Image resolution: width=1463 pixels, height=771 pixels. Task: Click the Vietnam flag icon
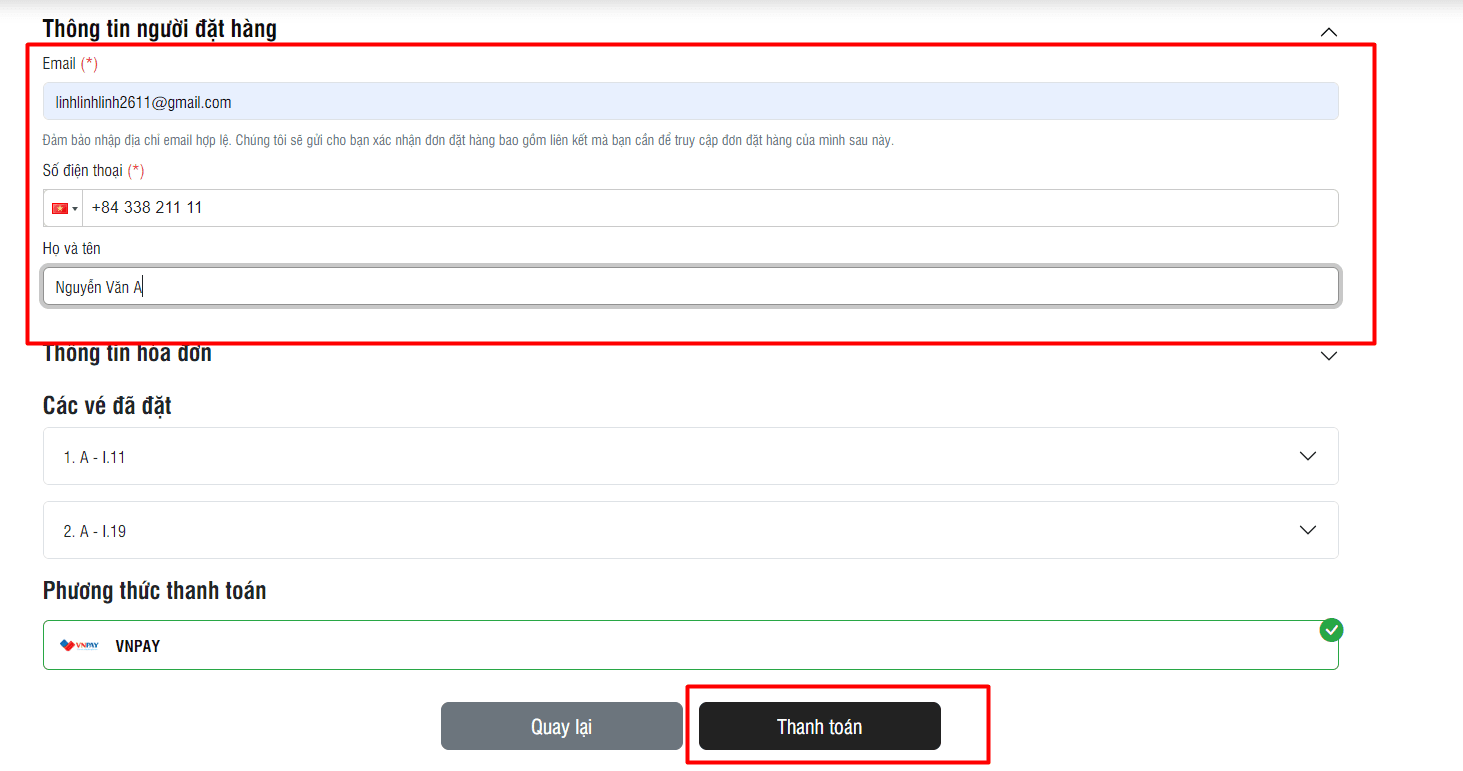pyautogui.click(x=60, y=208)
